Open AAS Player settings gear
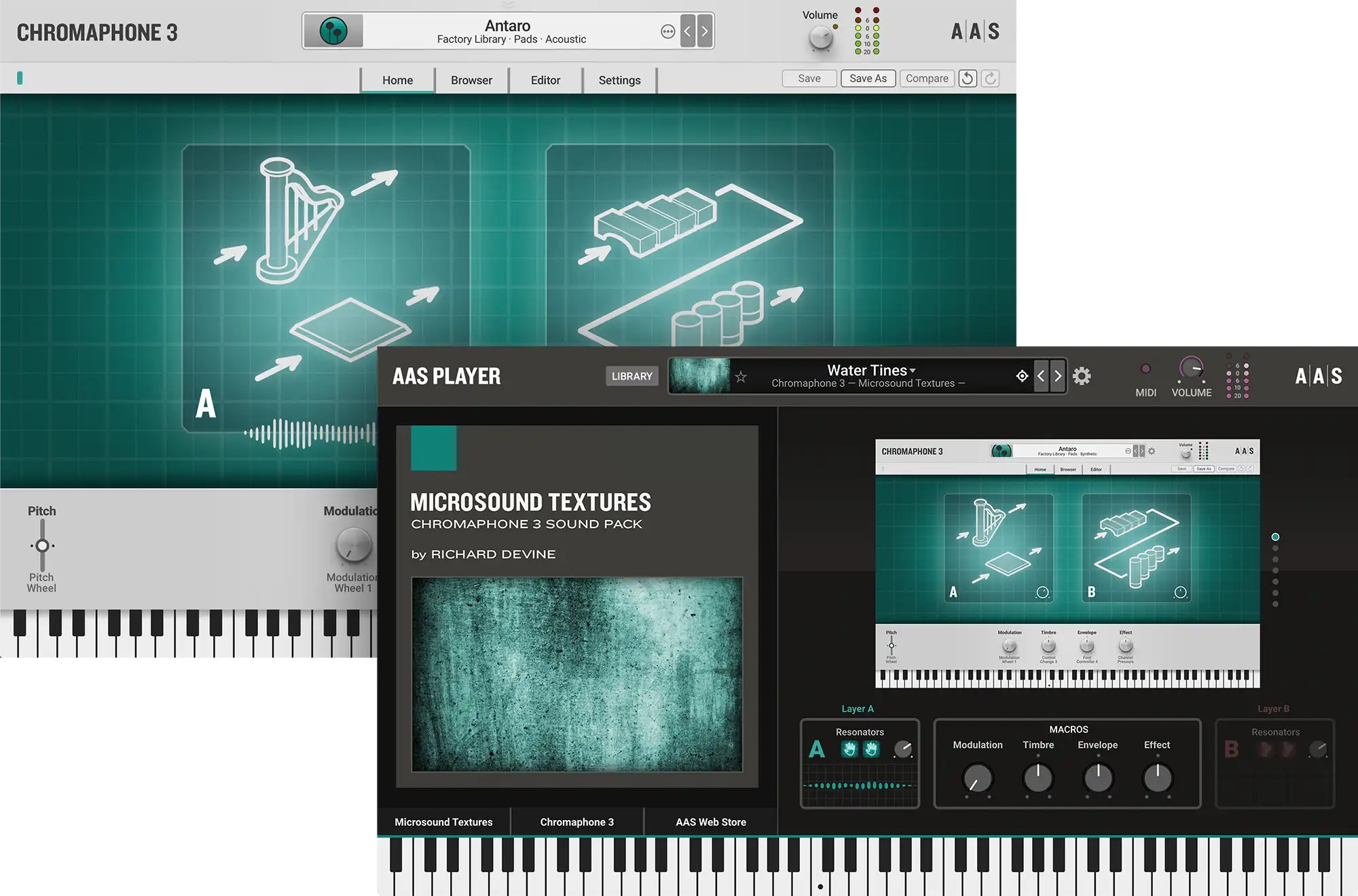This screenshot has width=1358, height=896. [x=1082, y=376]
